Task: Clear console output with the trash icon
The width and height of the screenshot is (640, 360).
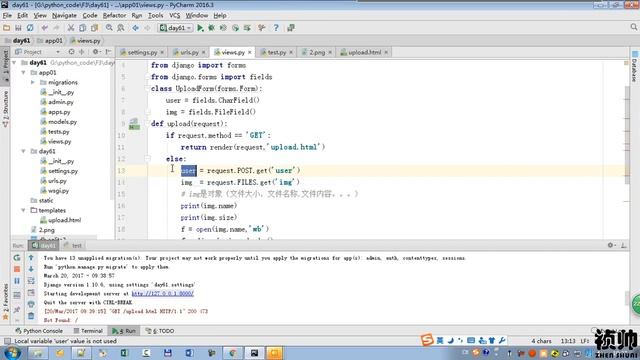Action: 31,316
